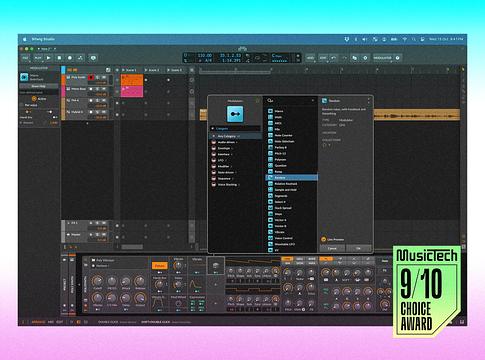Toggle the favorites star in the Modulators header
Image resolution: width=485 pixels, height=360 pixels.
(257, 101)
